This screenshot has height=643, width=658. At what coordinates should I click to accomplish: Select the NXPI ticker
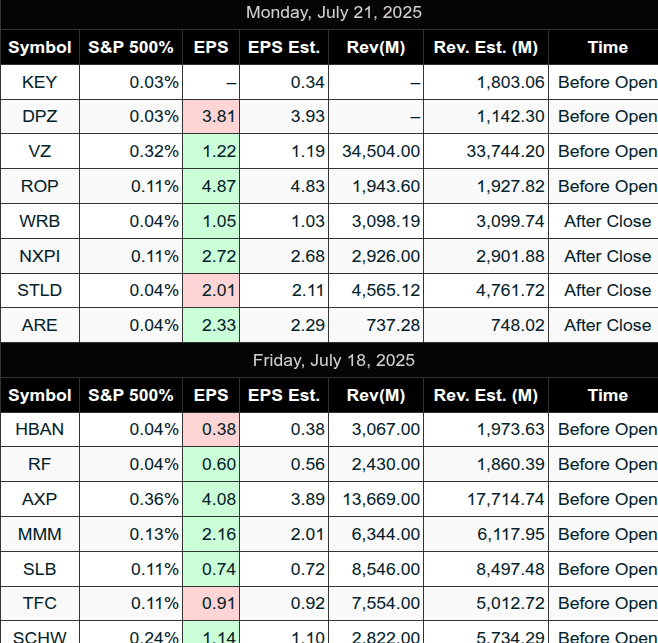(x=40, y=256)
